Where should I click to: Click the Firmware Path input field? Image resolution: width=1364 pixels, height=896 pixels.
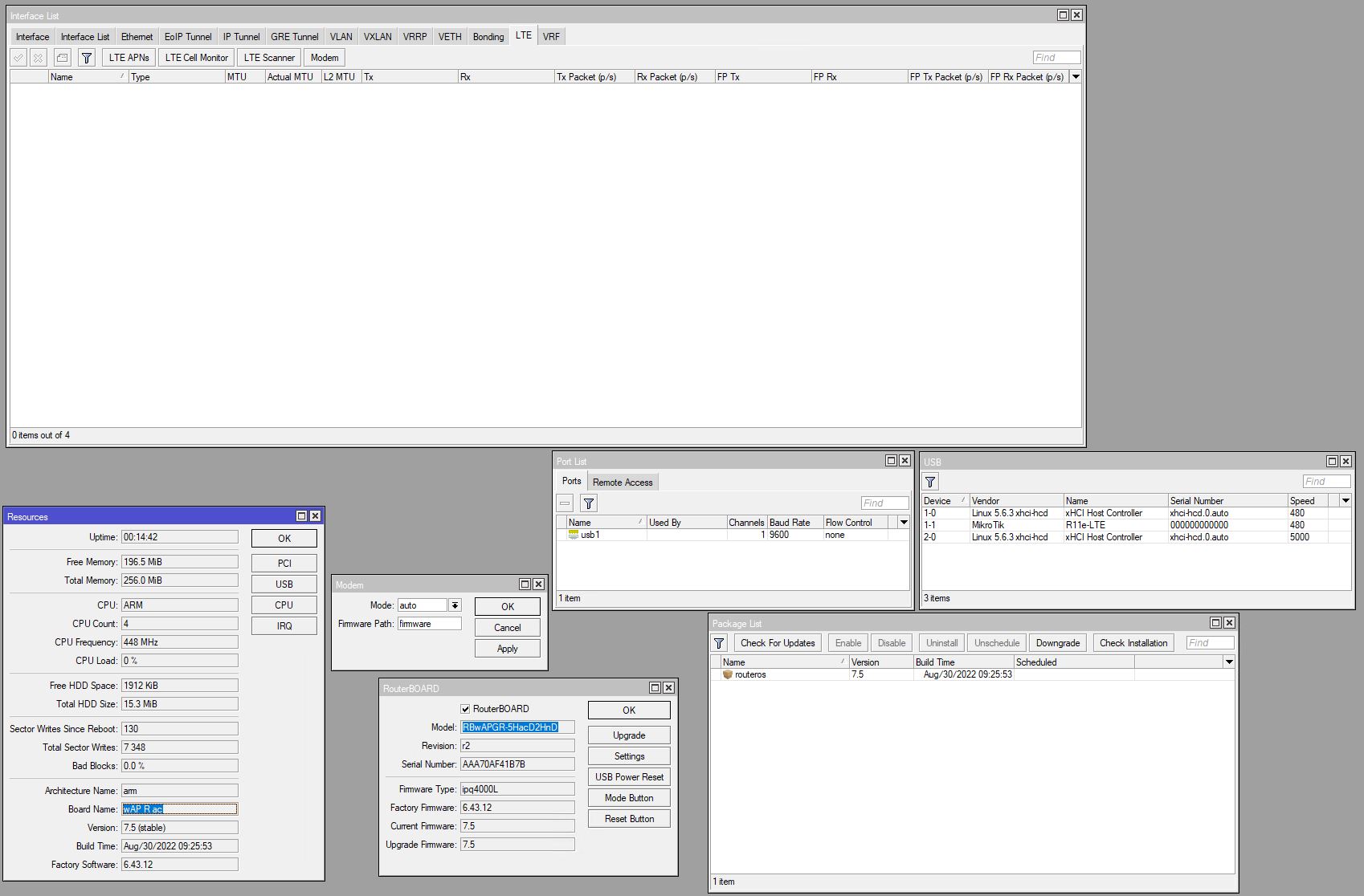pos(430,624)
